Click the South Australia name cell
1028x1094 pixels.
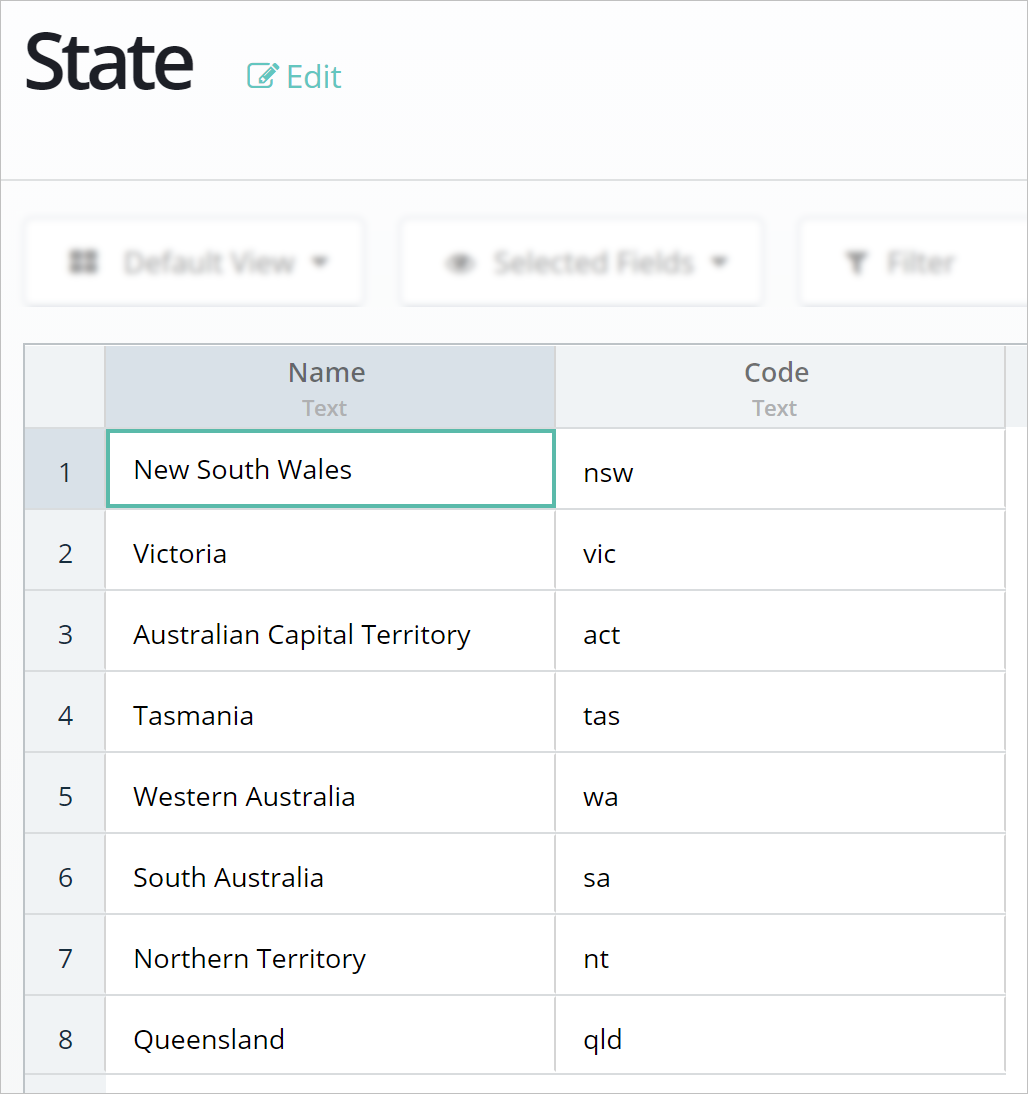point(329,878)
